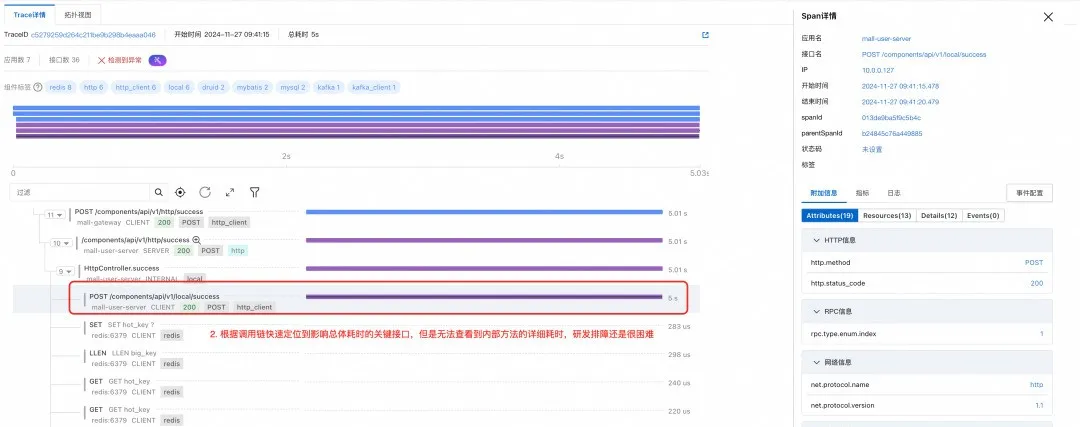The image size is (1080, 427).
Task: Click the parentSpanId b24845c76a449885 link
Action: (892, 134)
